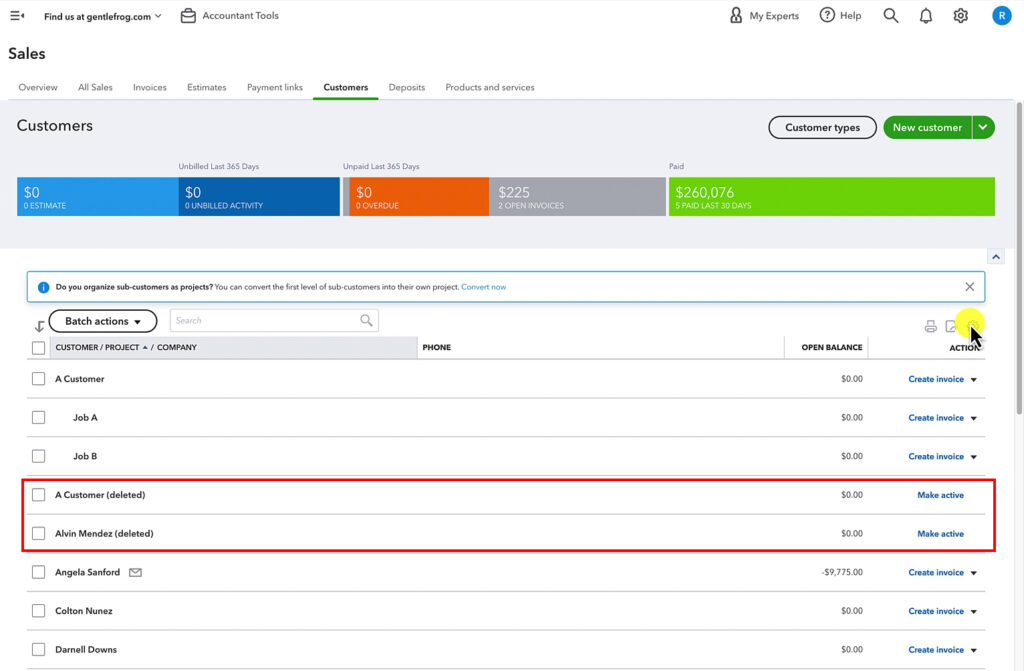Open the table settings gear icon

[973, 325]
